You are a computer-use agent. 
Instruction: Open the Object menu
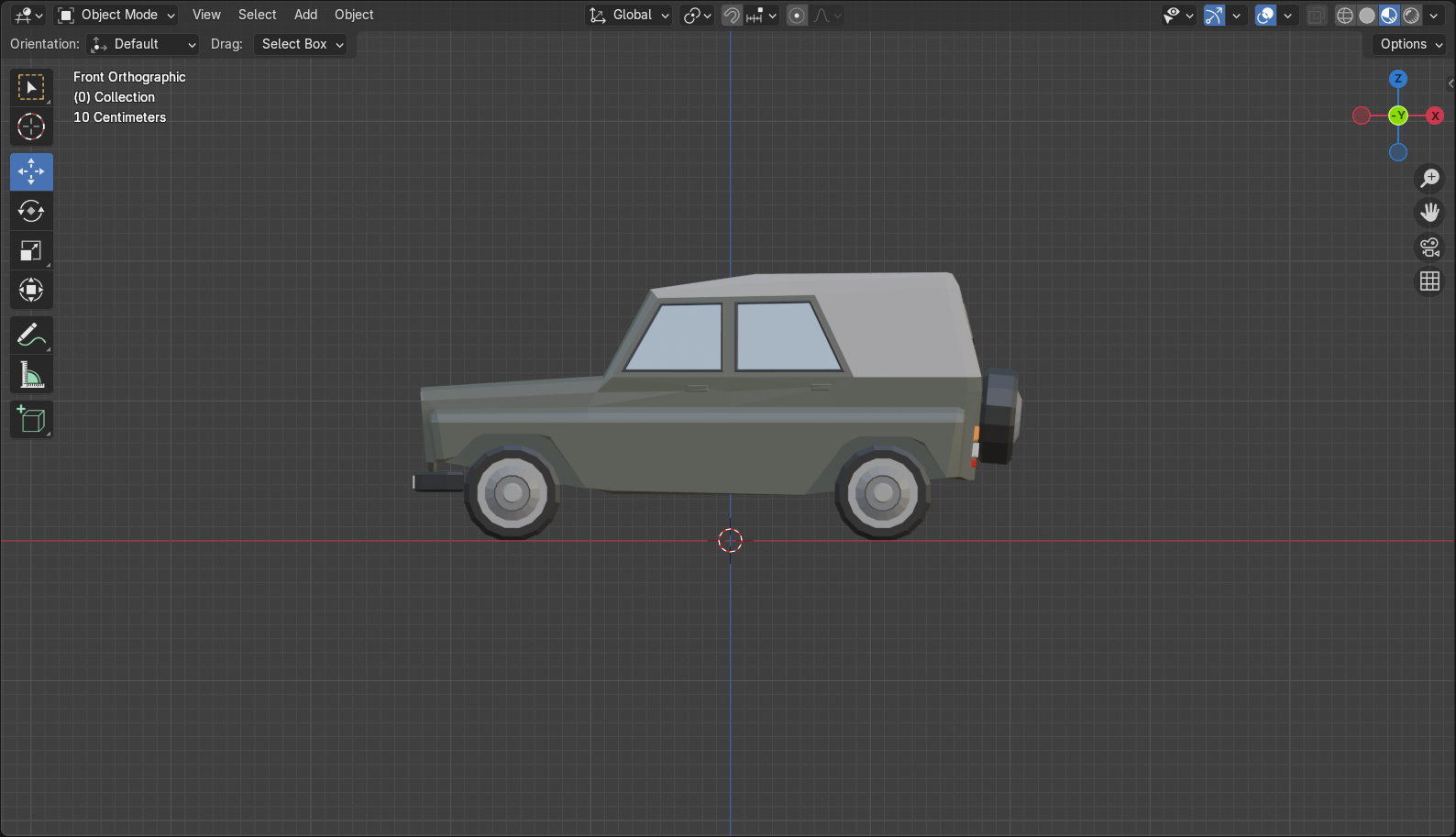pyautogui.click(x=354, y=15)
